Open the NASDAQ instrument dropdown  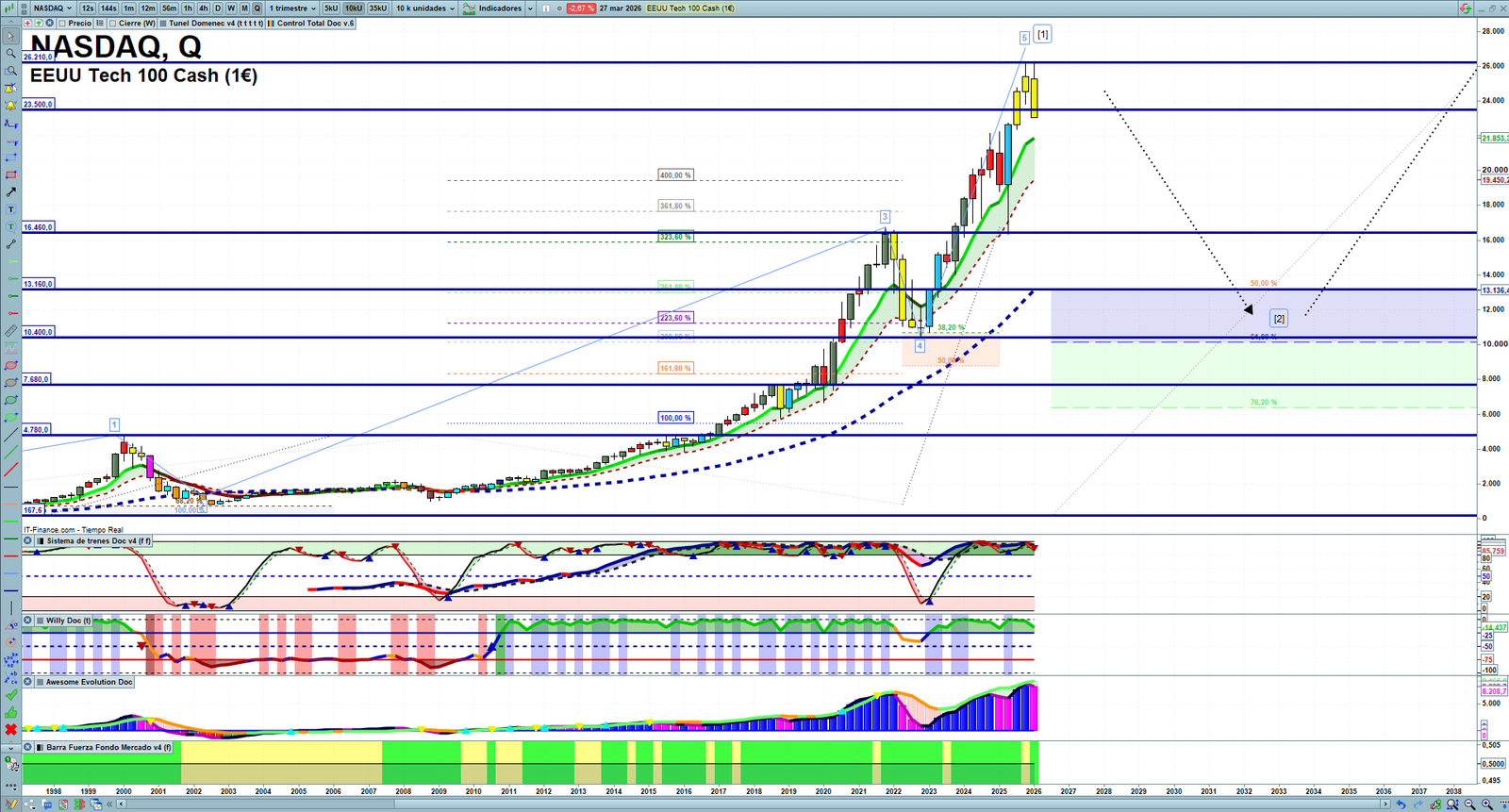point(52,8)
